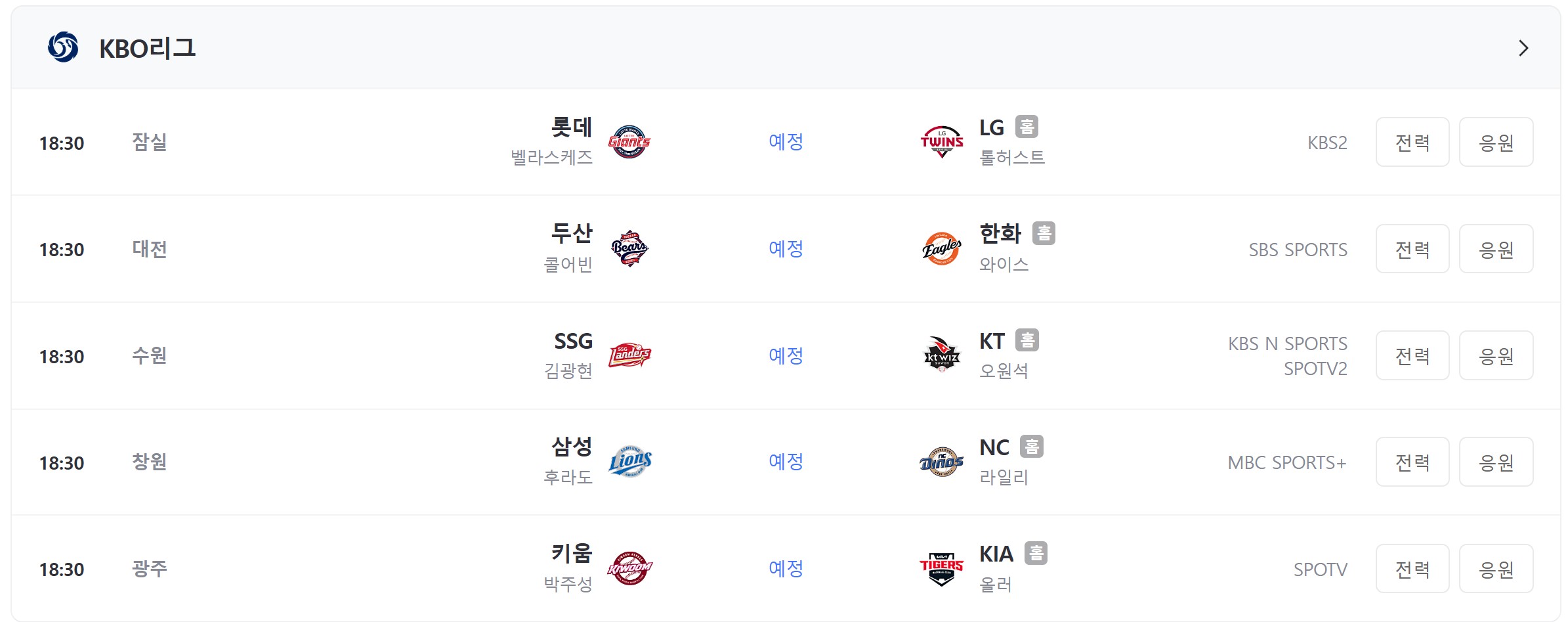The height and width of the screenshot is (622, 1568).
Task: Open 전력 for the SSG vs KT game
Action: point(1412,355)
